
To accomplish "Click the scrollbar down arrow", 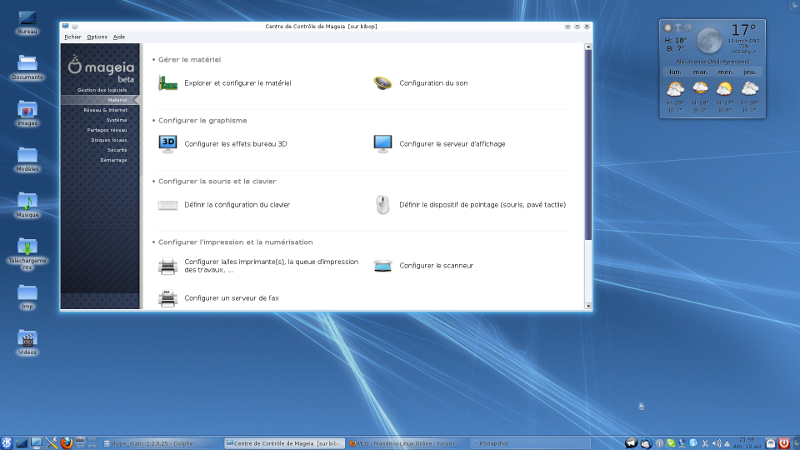I will click(588, 306).
